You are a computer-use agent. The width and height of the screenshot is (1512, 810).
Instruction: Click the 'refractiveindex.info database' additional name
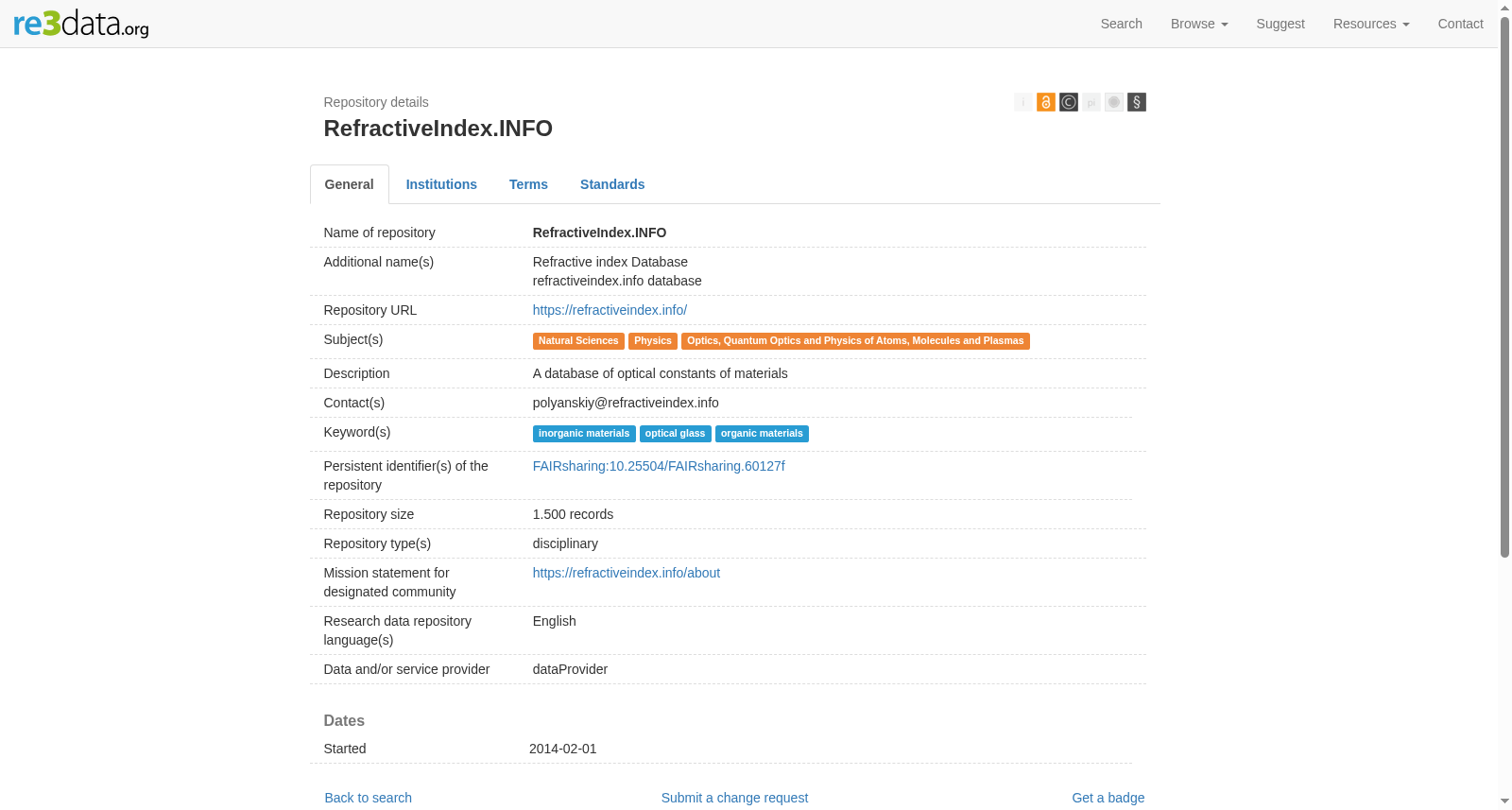617,281
